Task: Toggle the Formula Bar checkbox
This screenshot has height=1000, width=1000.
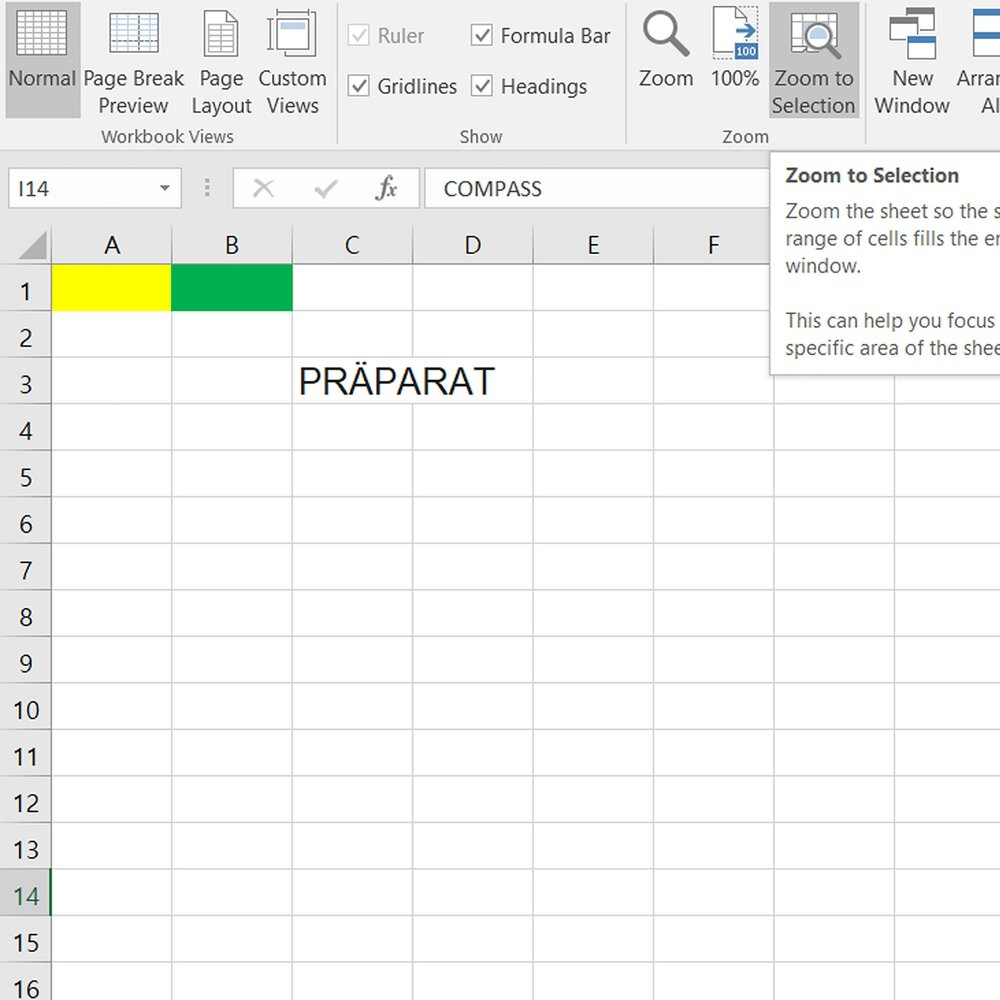Action: (482, 36)
